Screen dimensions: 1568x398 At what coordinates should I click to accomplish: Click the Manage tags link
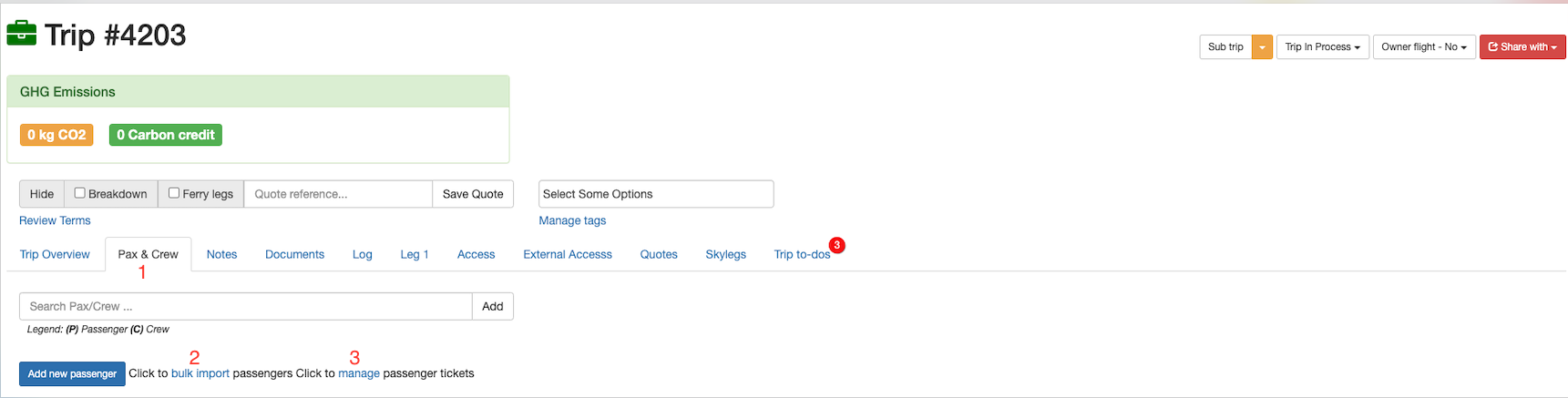(572, 220)
